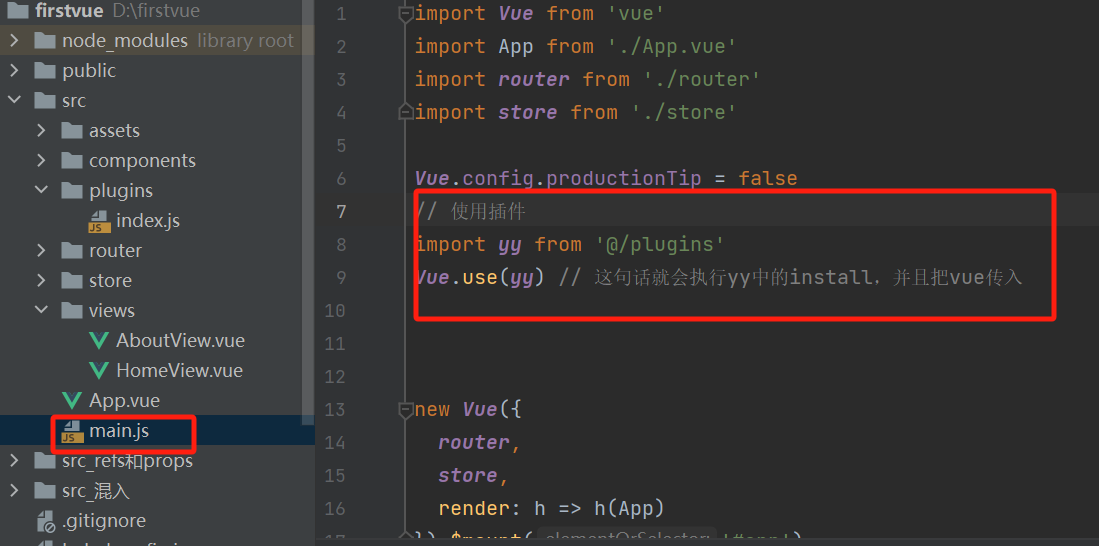Expand the assets folder chevron
The image size is (1099, 546).
[41, 130]
